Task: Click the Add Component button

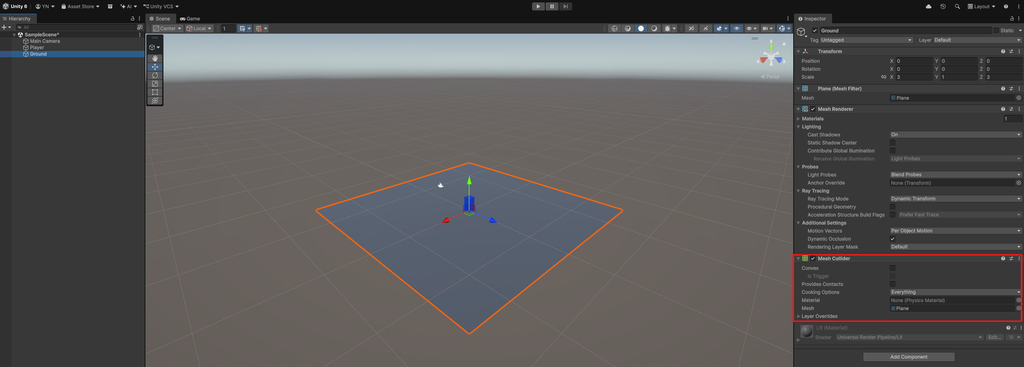Action: click(908, 357)
